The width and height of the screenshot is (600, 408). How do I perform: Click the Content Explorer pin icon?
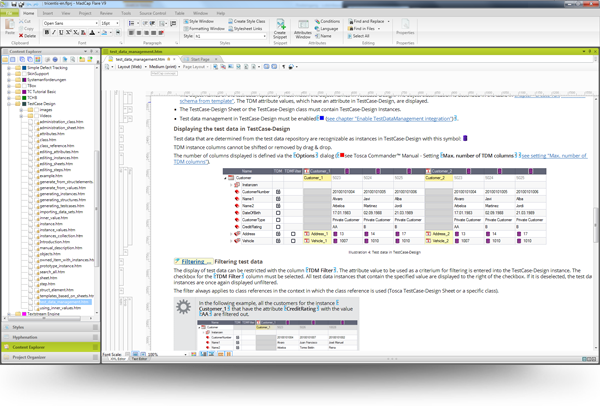click(91, 51)
